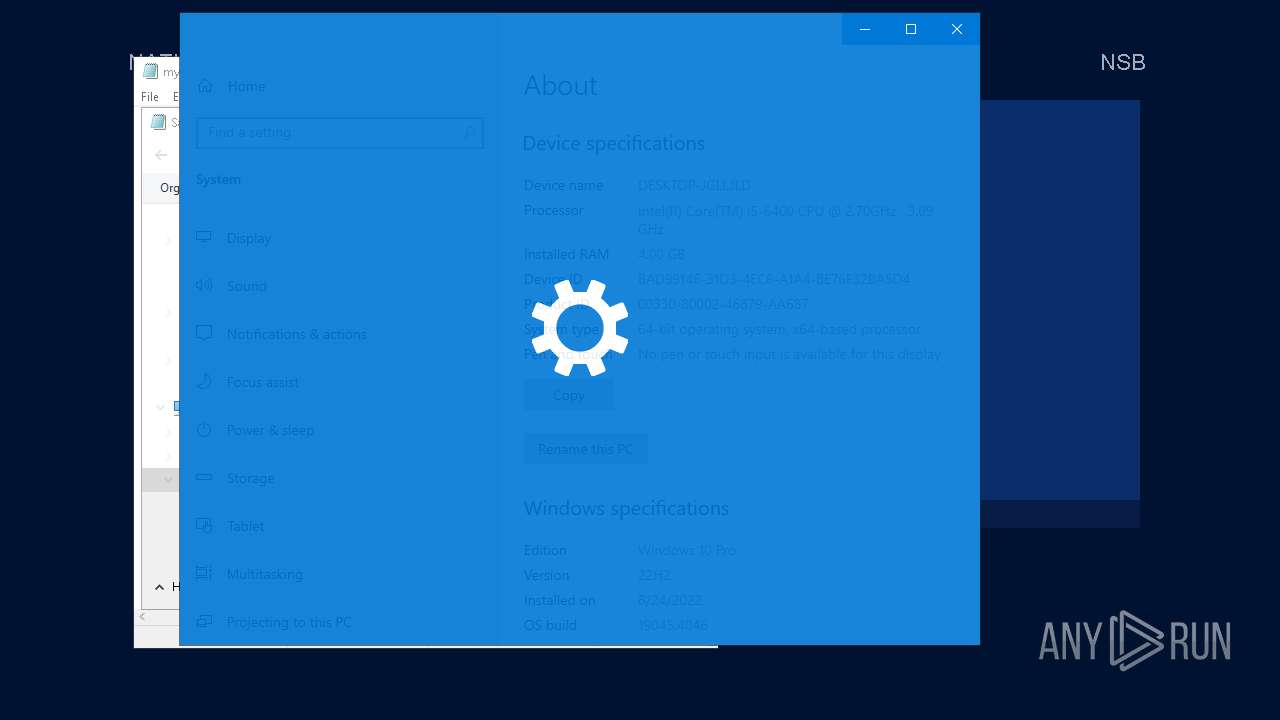The height and width of the screenshot is (720, 1280).
Task: Click the Storage drive icon
Action: click(204, 477)
